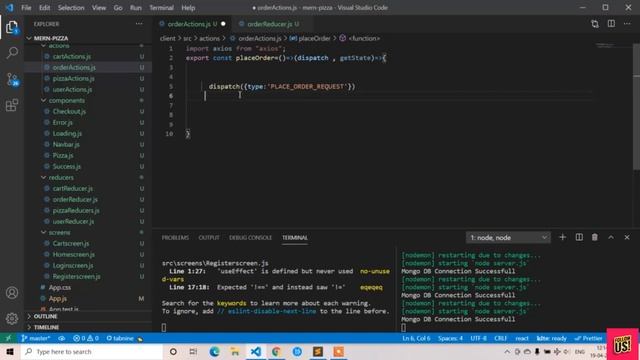This screenshot has height=360, width=640.
Task: Open userReducer.js in explorer
Action: pyautogui.click(x=73, y=221)
